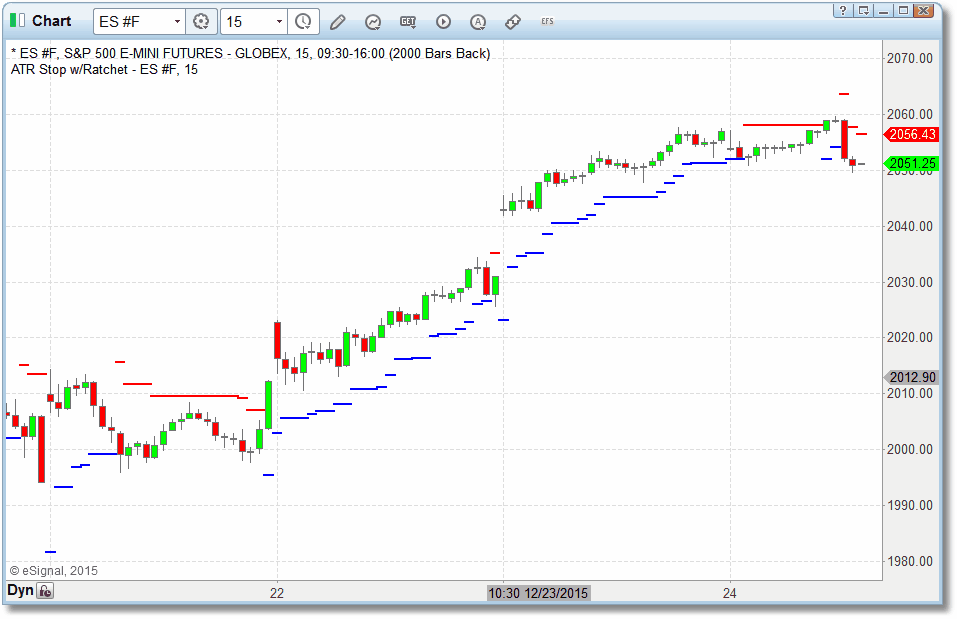957x619 pixels.
Task: Click the red 2056.43 price marker
Action: (x=911, y=134)
